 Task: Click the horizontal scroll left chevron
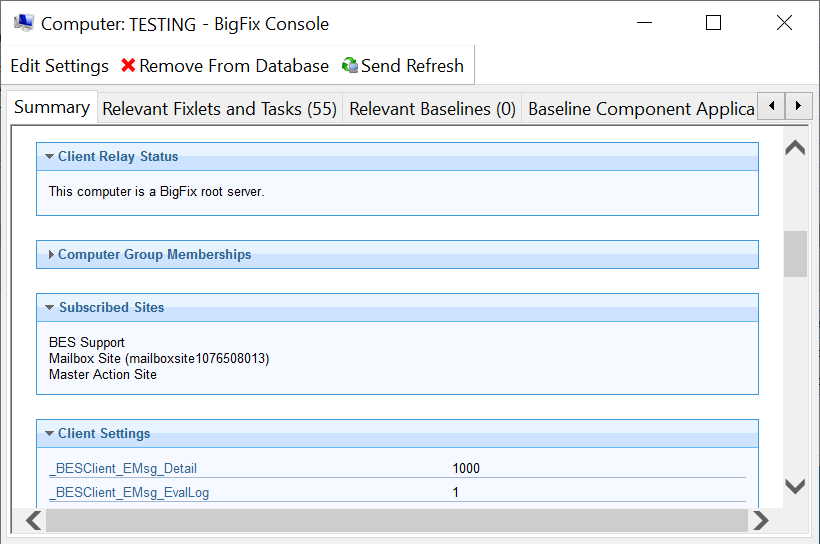33,520
